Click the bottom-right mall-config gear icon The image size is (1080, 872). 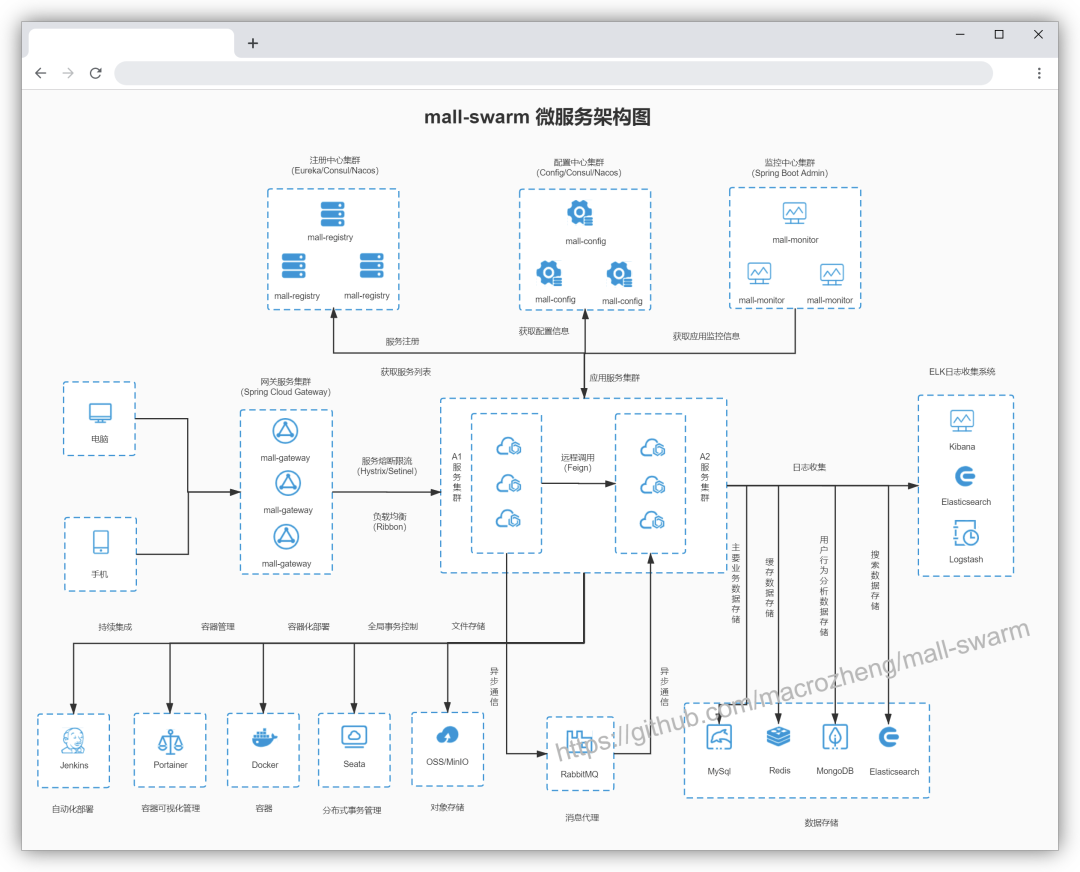pyautogui.click(x=619, y=274)
